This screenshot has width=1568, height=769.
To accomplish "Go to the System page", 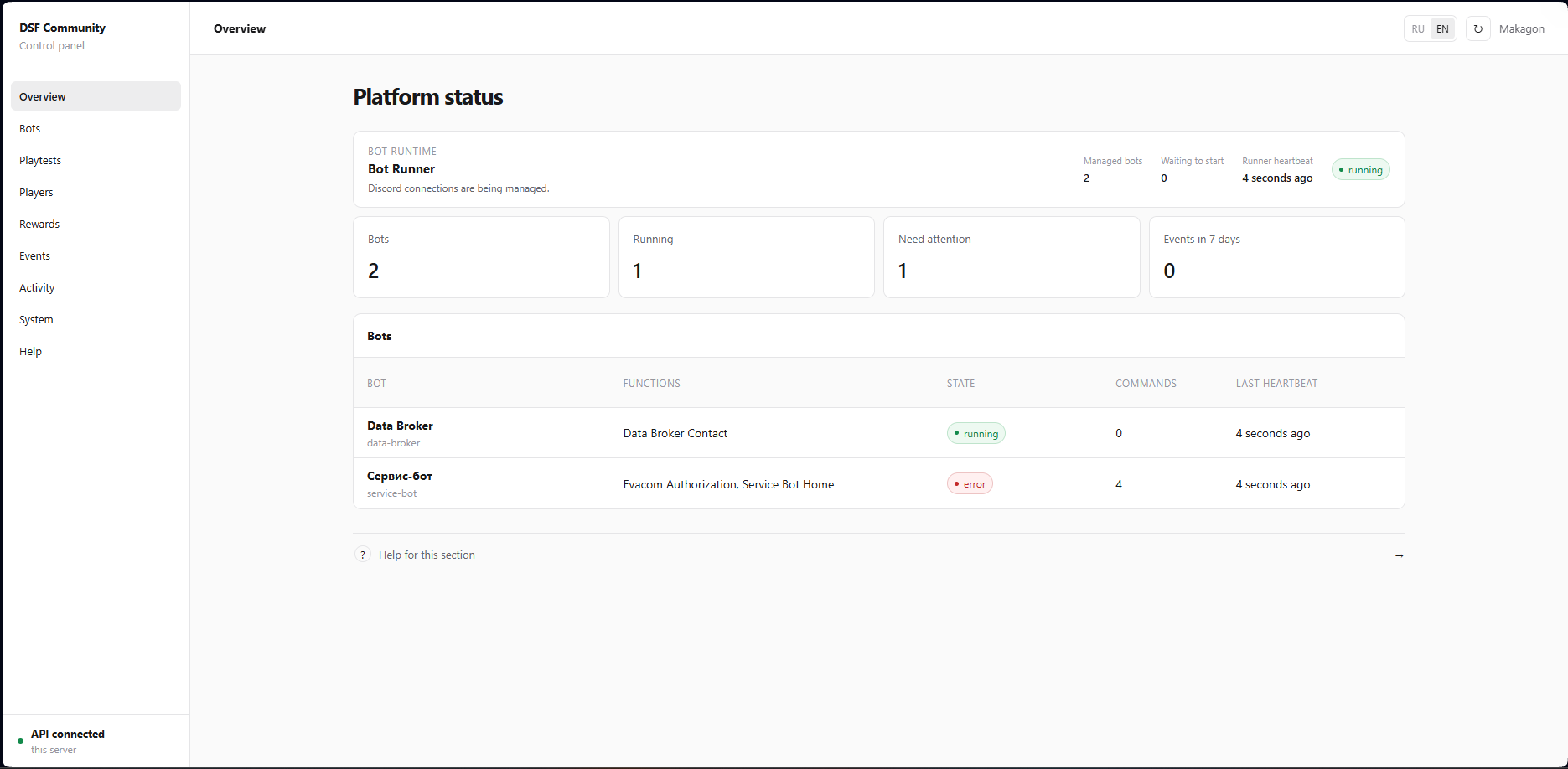I will [96, 319].
